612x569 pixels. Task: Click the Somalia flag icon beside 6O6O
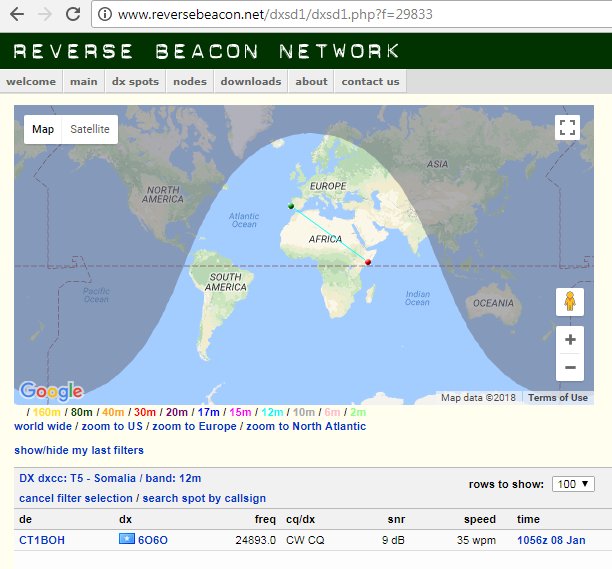pyautogui.click(x=127, y=539)
